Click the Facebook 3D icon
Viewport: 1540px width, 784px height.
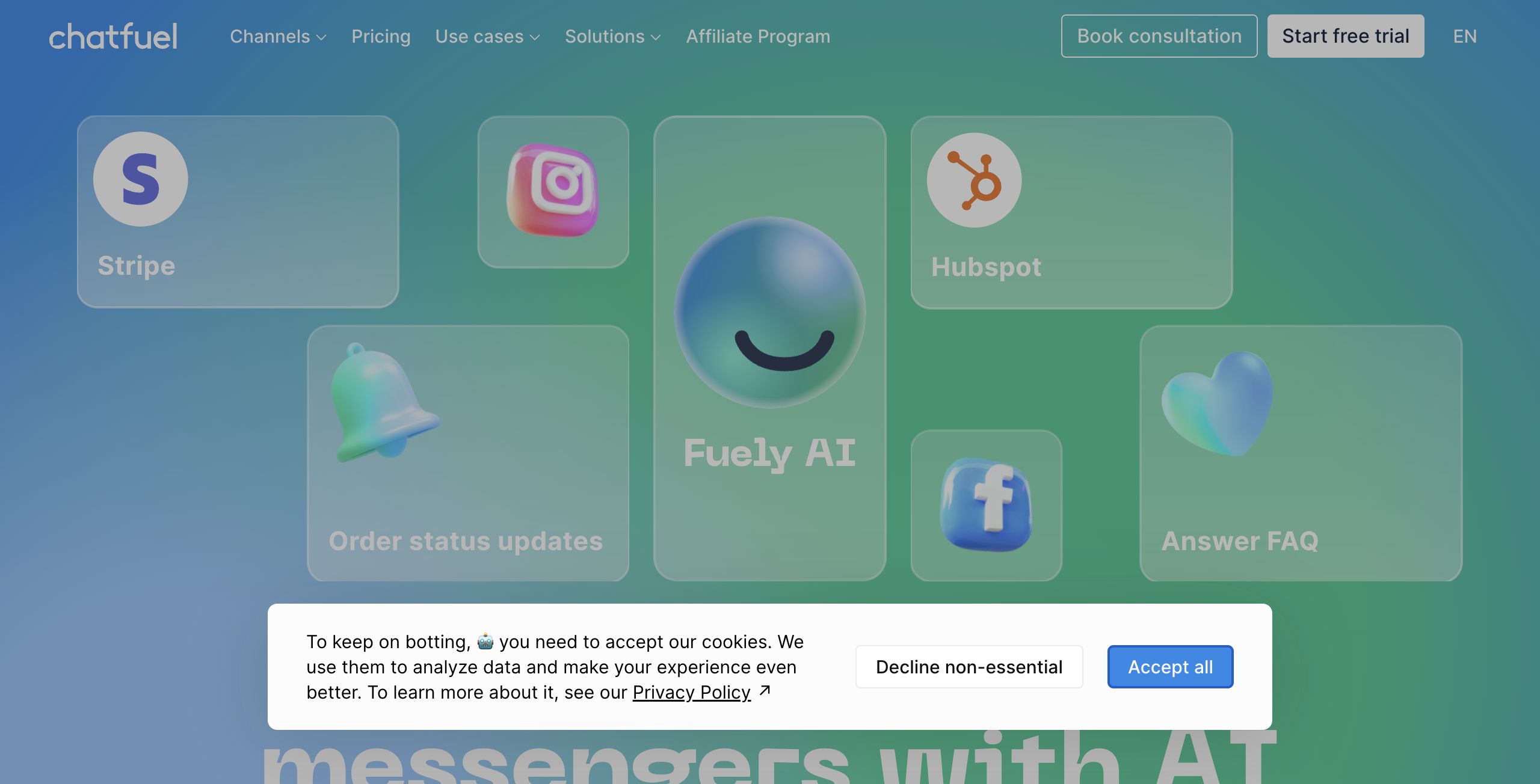986,504
